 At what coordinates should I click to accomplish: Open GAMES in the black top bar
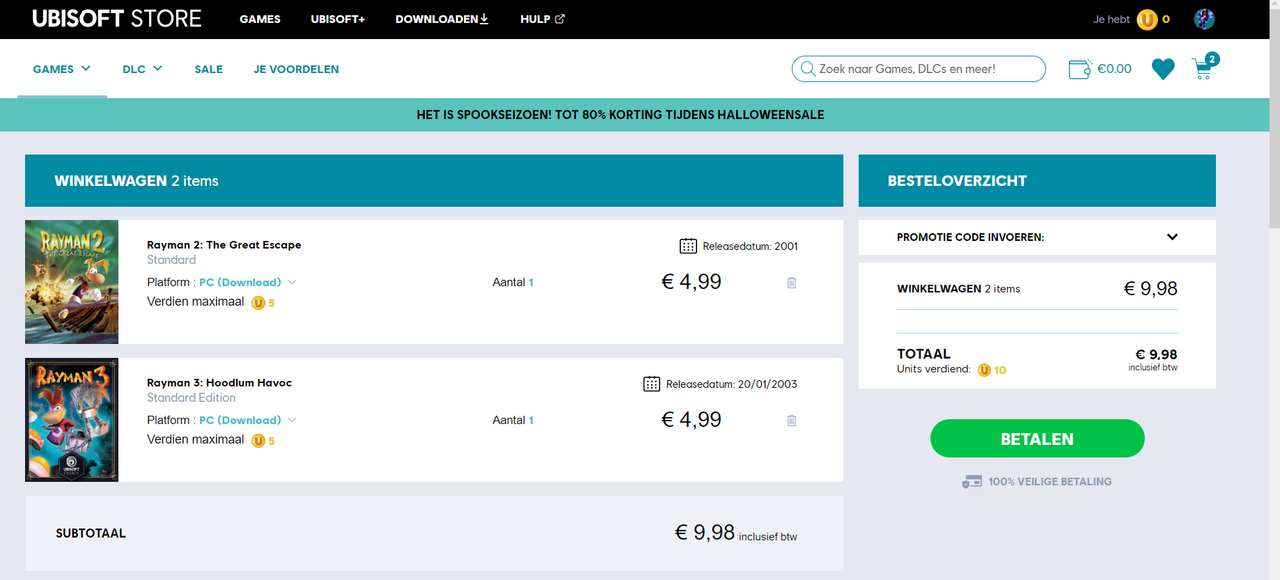click(x=260, y=19)
